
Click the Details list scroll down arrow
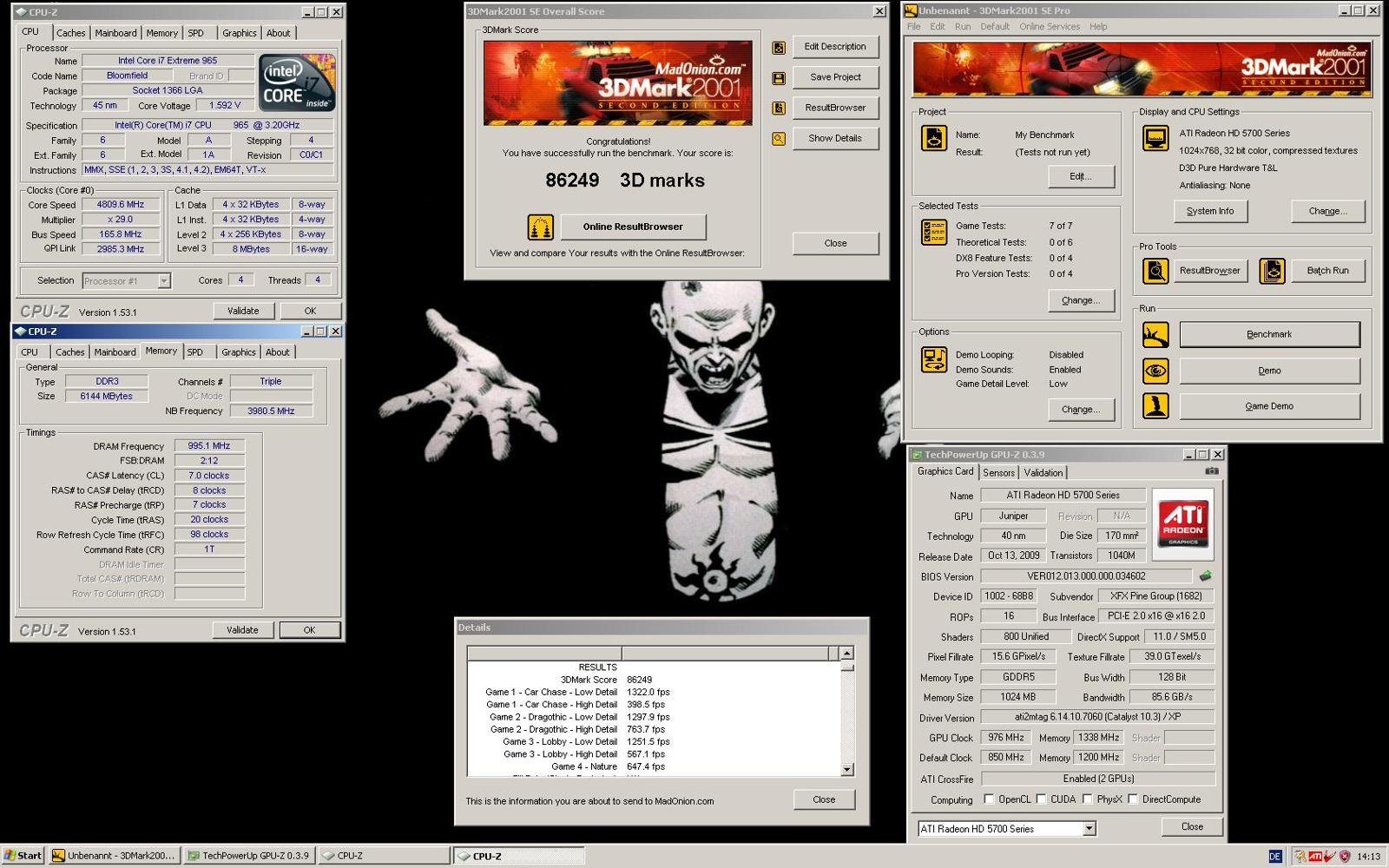pos(846,769)
